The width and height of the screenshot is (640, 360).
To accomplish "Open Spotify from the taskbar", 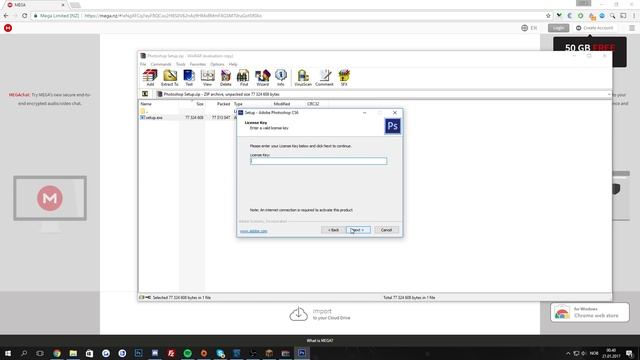I will tap(187, 353).
